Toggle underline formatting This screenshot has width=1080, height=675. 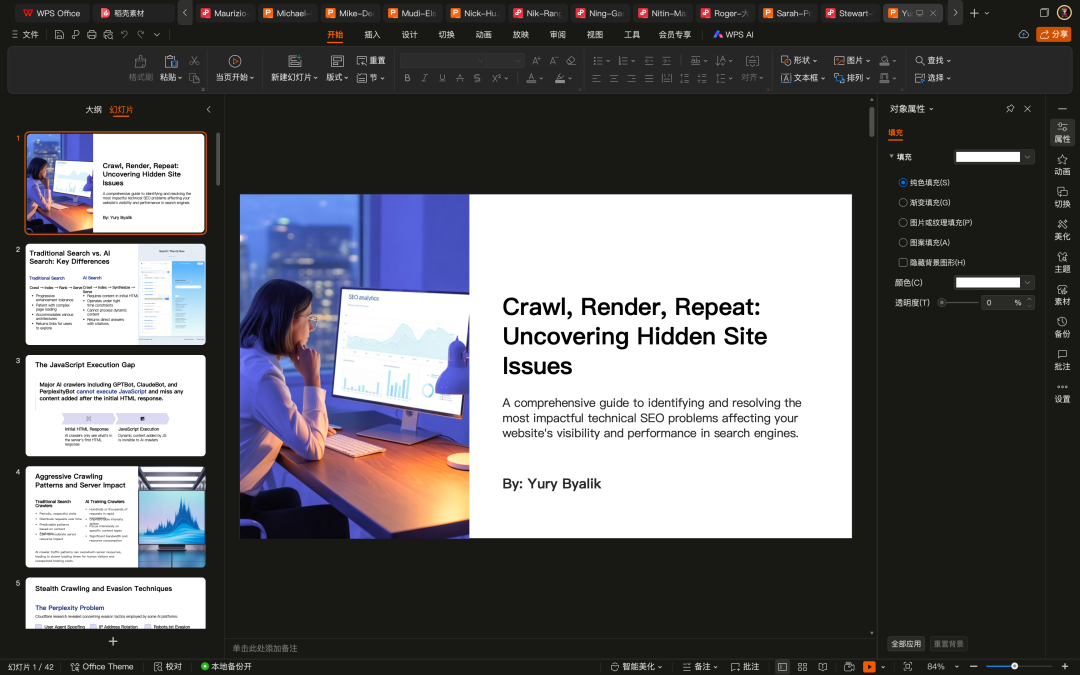point(442,79)
